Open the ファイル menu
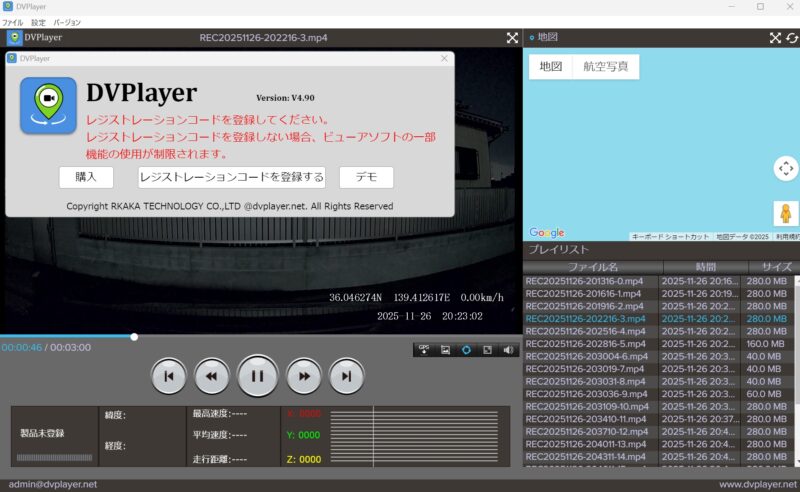The width and height of the screenshot is (800, 492). (x=12, y=22)
